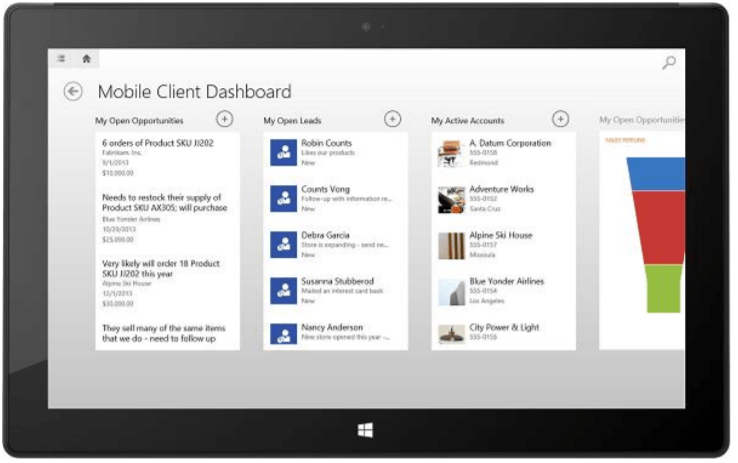Add new account with plus icon
The height and width of the screenshot is (463, 738).
(x=560, y=119)
